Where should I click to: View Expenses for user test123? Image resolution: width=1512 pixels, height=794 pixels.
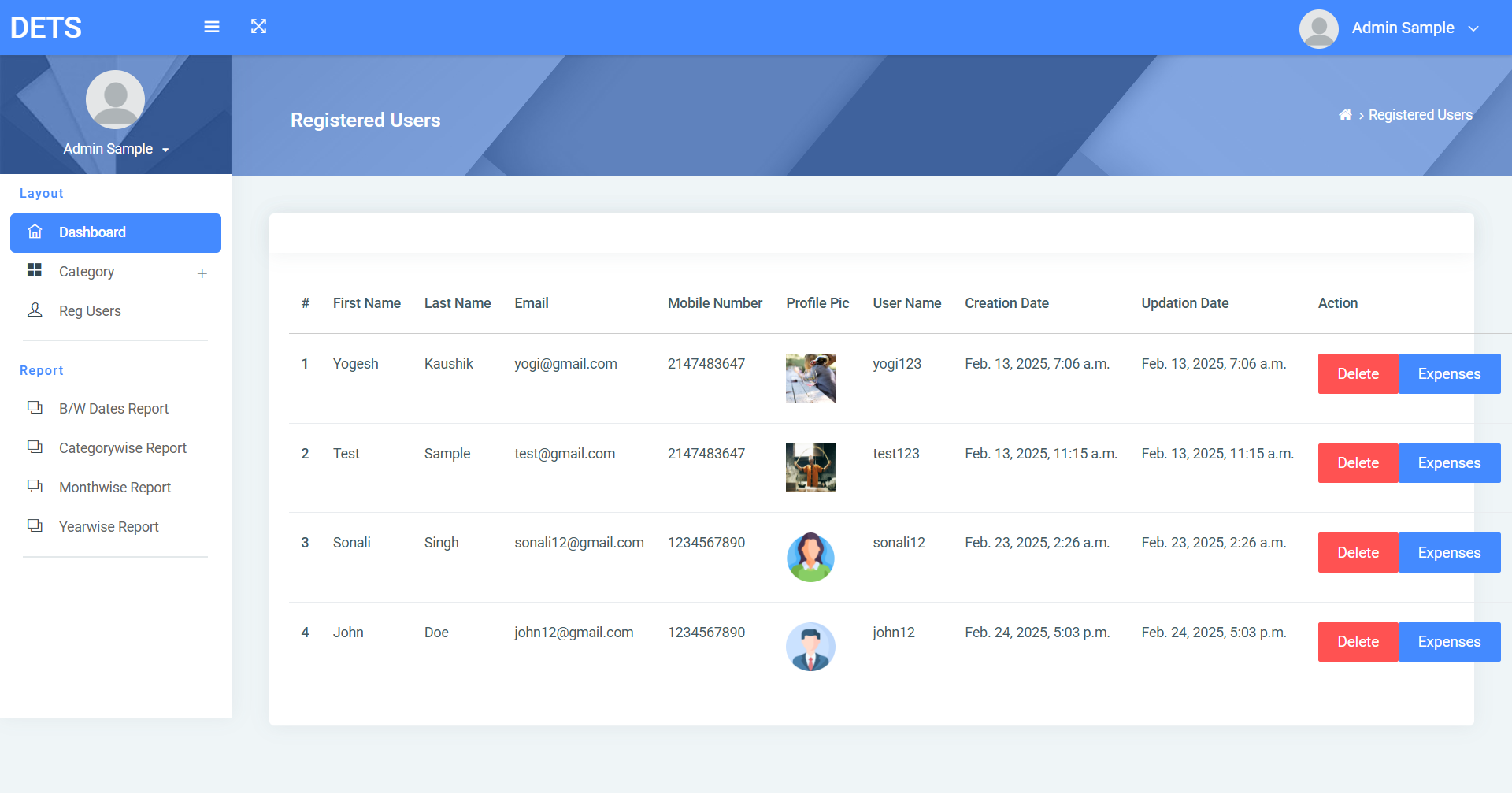pos(1449,463)
